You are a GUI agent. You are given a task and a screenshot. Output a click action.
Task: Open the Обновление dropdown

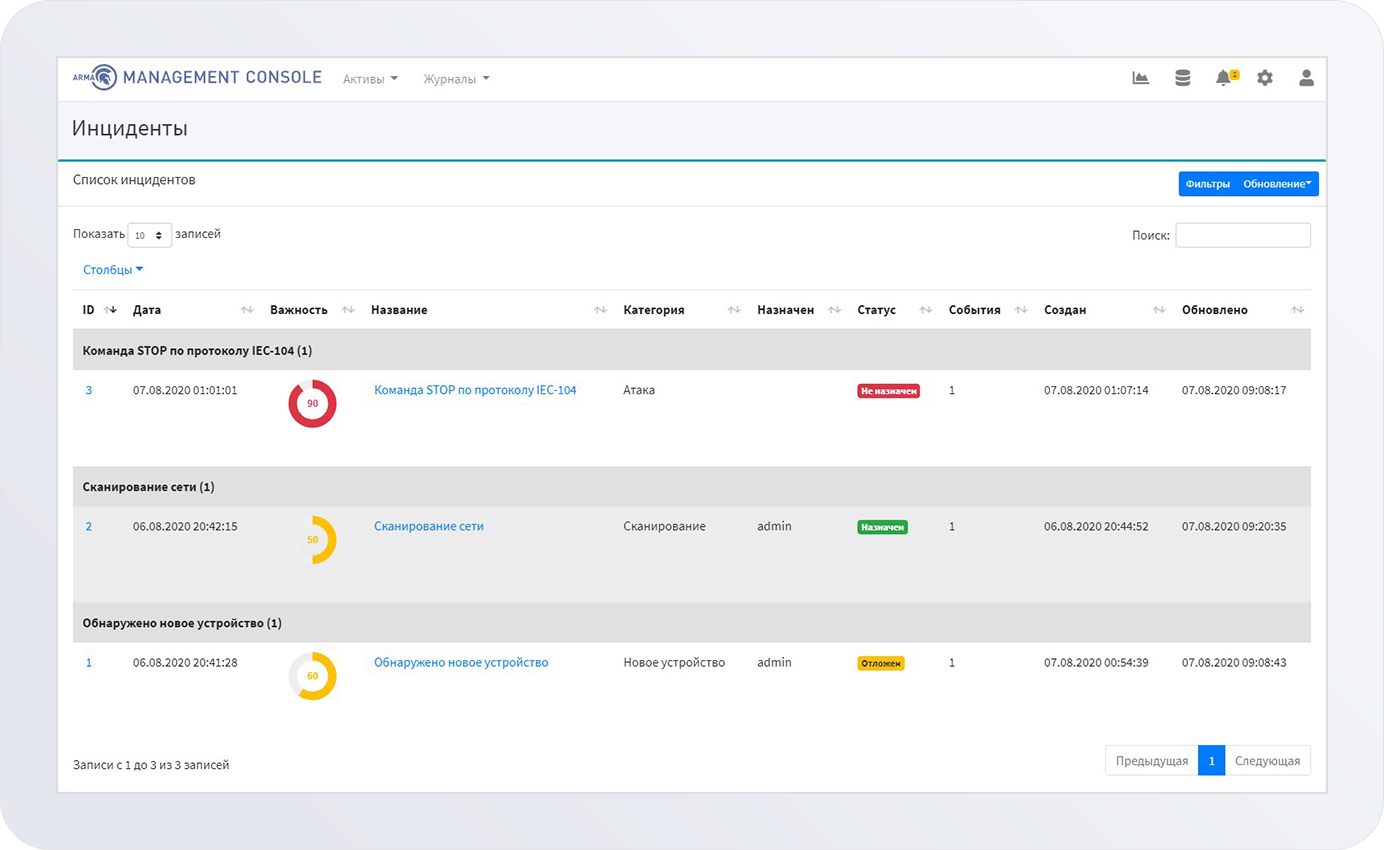click(1277, 184)
